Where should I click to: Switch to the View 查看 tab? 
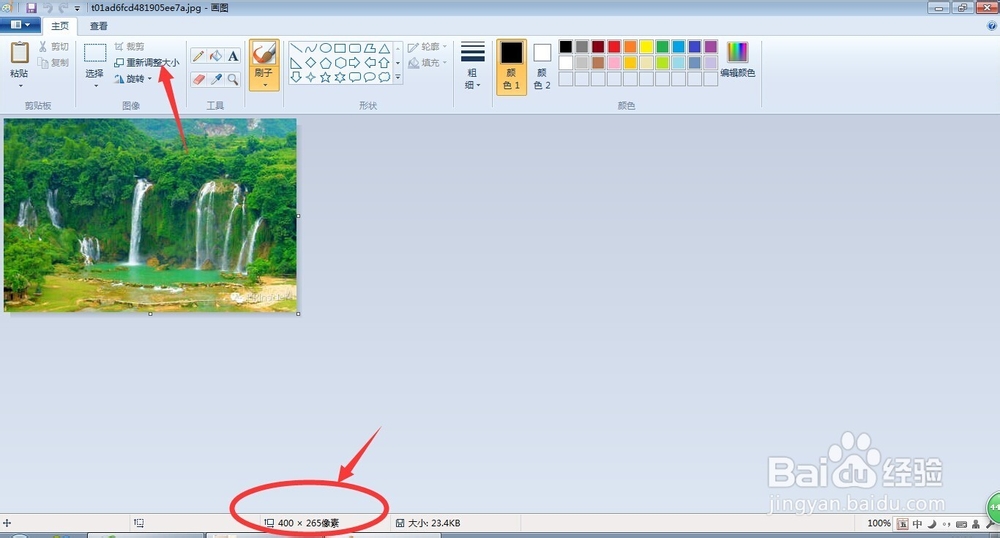click(x=99, y=26)
